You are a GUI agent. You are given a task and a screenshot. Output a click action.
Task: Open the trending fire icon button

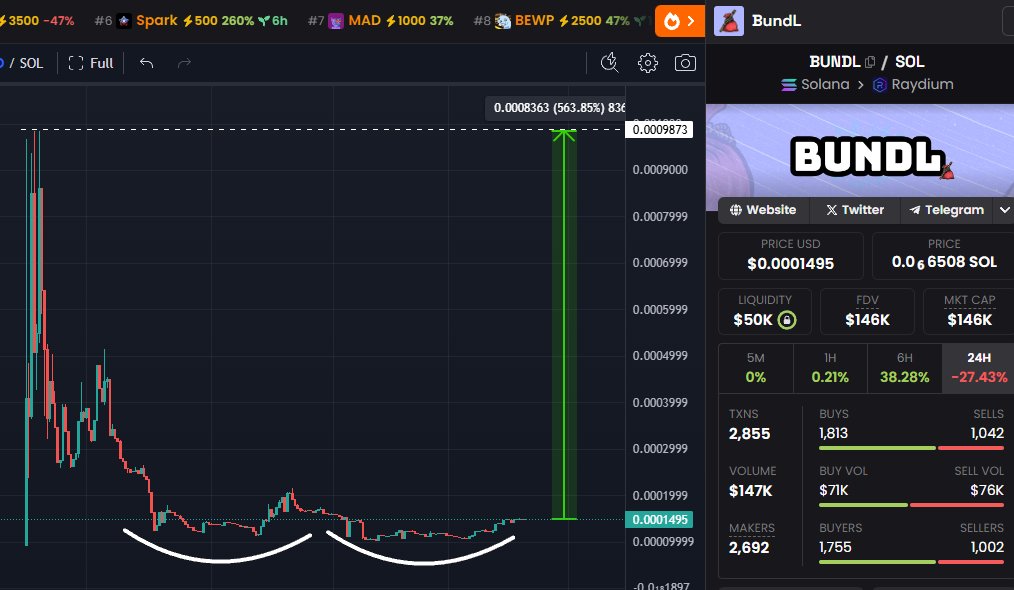coord(680,21)
